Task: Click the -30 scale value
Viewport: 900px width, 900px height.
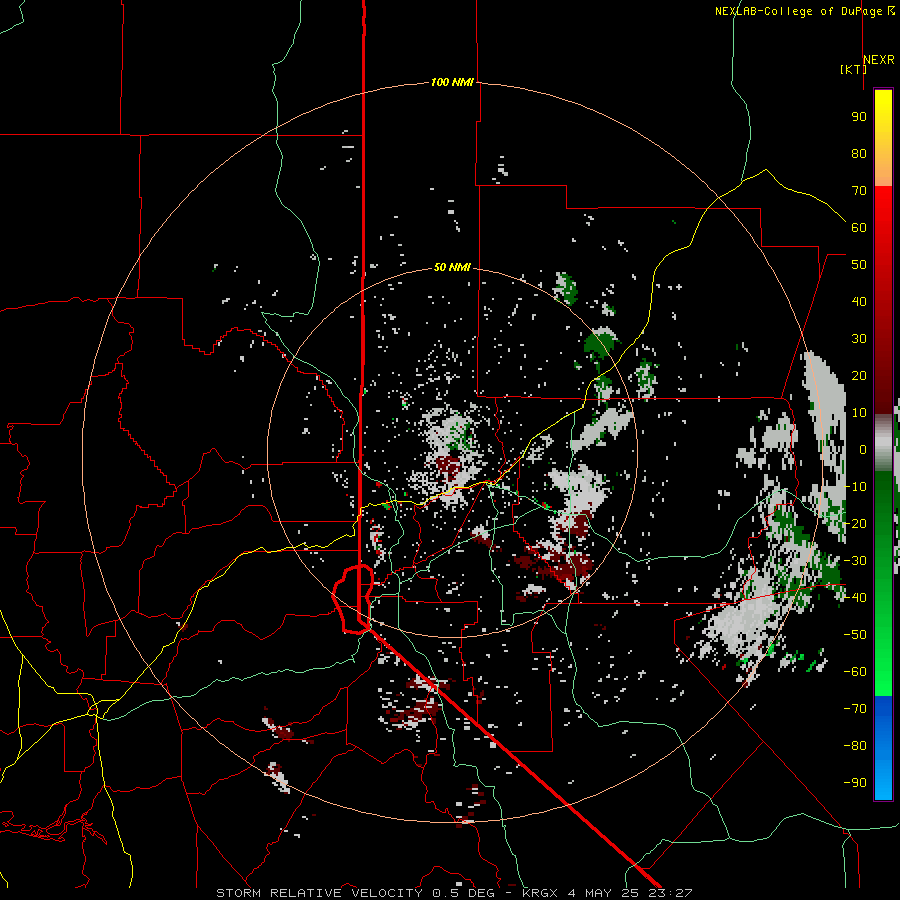Action: pyautogui.click(x=855, y=561)
